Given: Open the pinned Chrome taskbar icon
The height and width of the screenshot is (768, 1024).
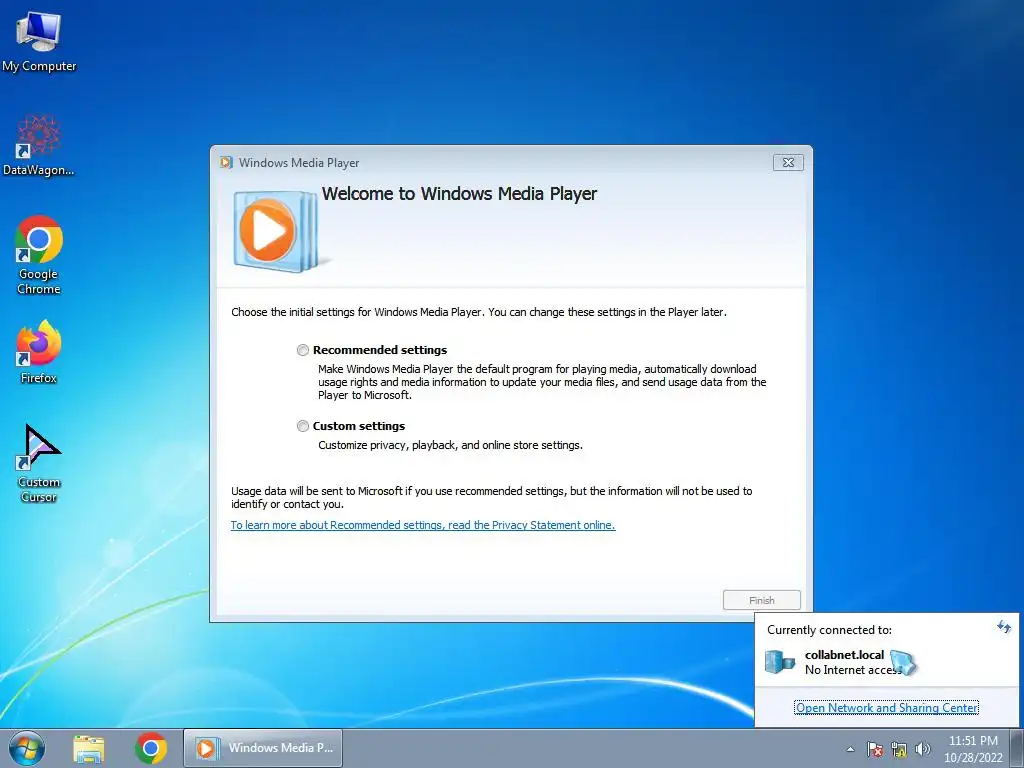Looking at the screenshot, I should (x=151, y=748).
